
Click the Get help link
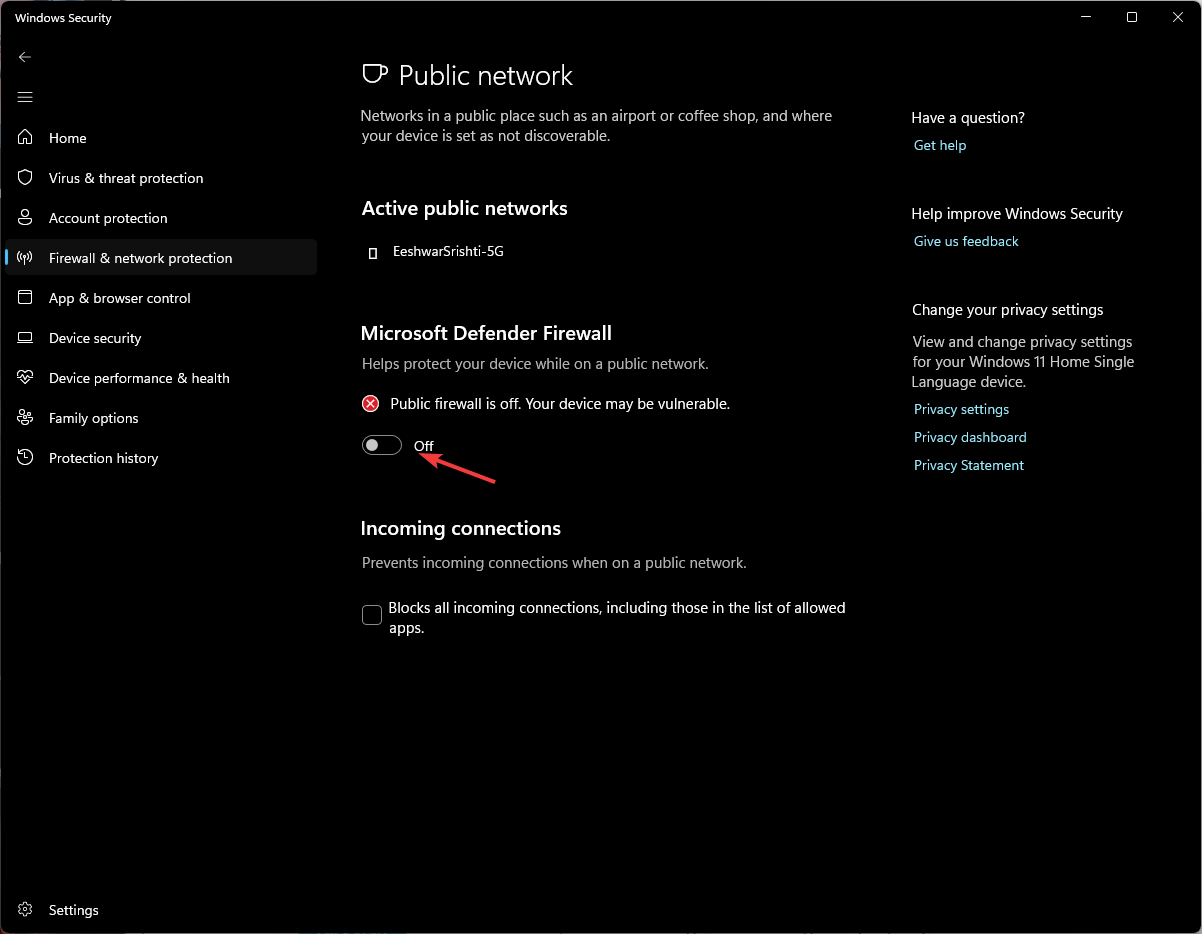(940, 145)
